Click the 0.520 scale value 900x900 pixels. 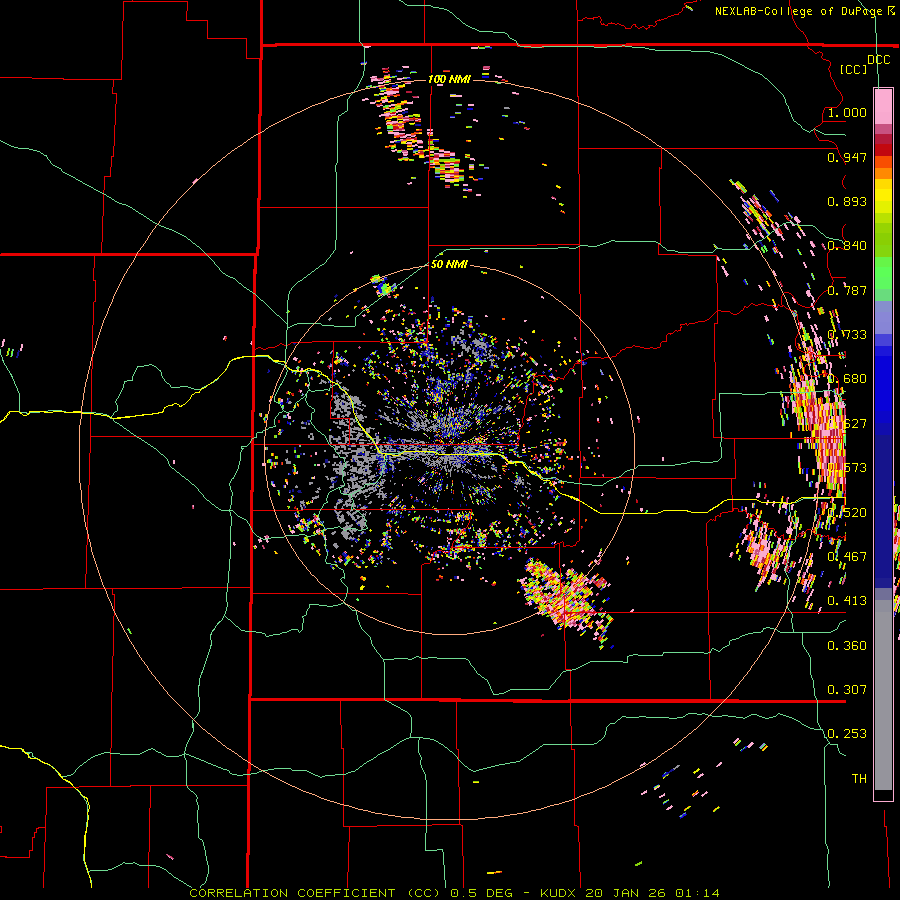pyautogui.click(x=847, y=511)
